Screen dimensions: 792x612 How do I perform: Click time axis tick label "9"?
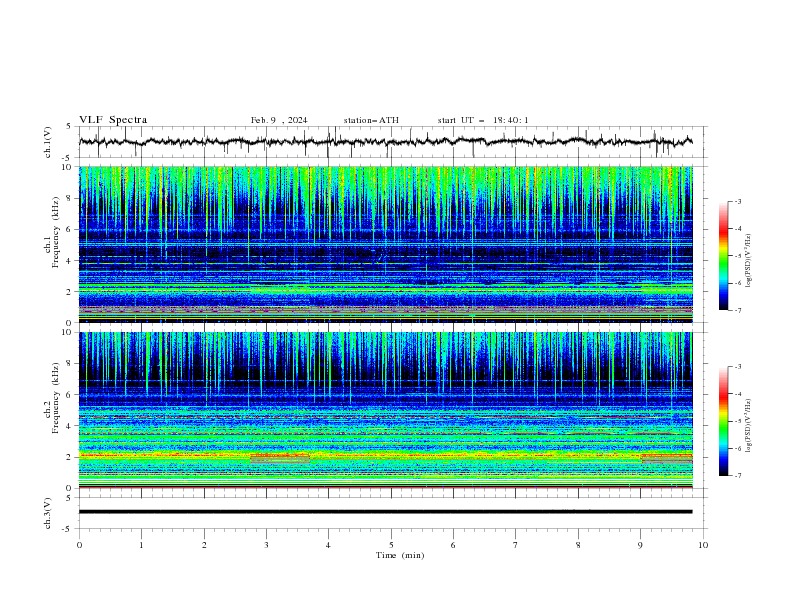640,545
